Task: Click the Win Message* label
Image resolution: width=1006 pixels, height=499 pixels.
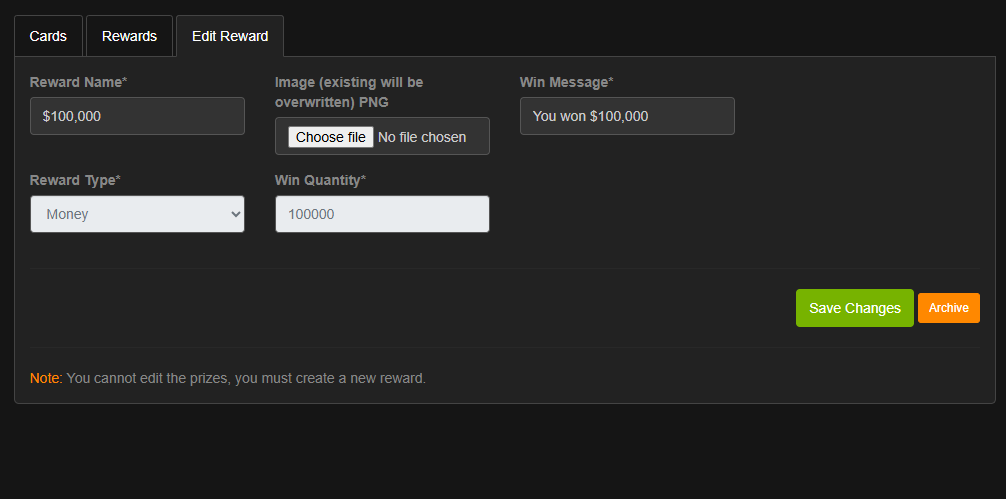Action: 566,82
